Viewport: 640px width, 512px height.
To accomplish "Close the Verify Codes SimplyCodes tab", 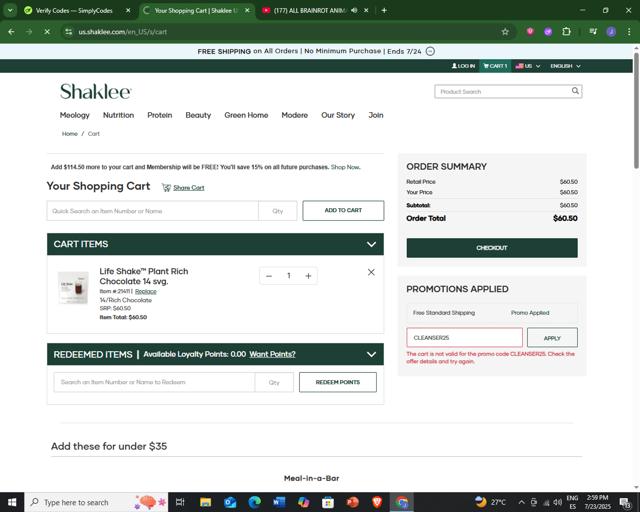I will [128, 11].
